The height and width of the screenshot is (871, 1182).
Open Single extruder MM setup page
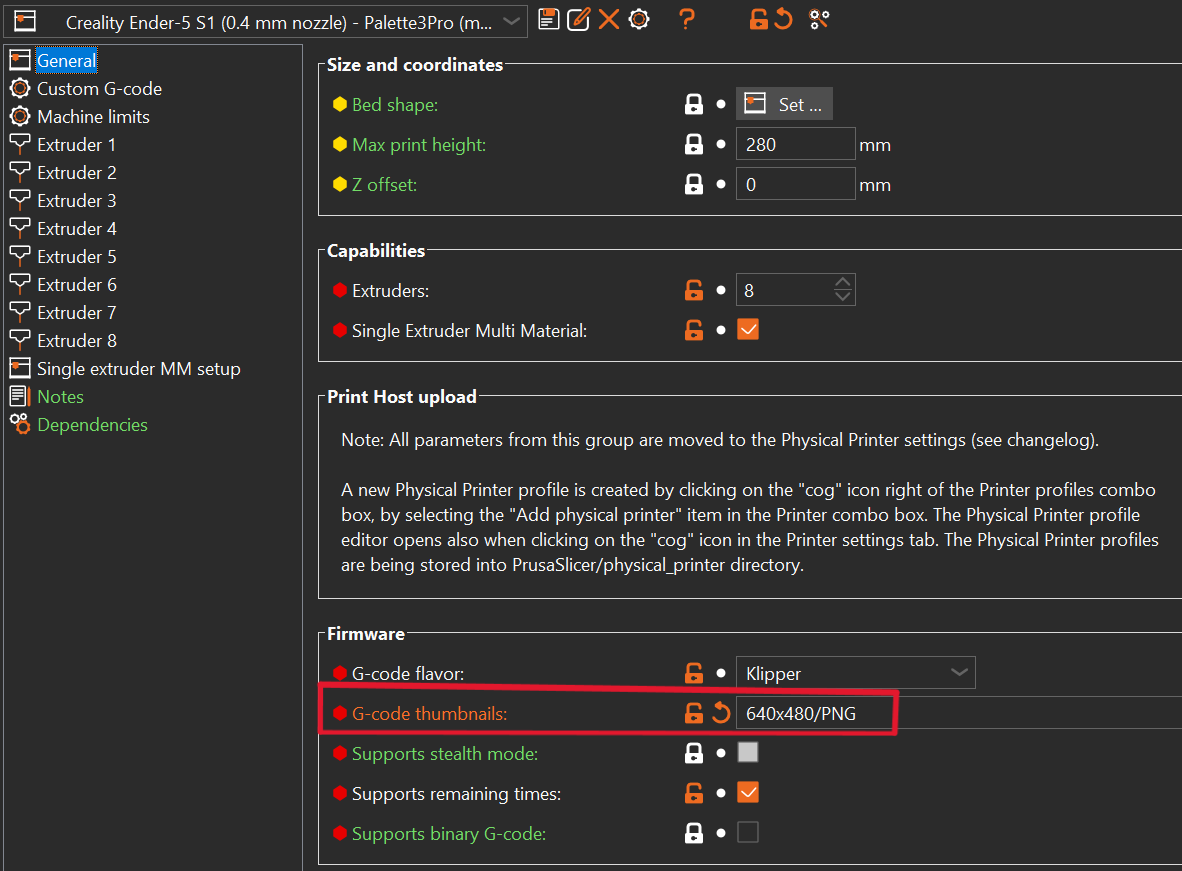coord(138,369)
